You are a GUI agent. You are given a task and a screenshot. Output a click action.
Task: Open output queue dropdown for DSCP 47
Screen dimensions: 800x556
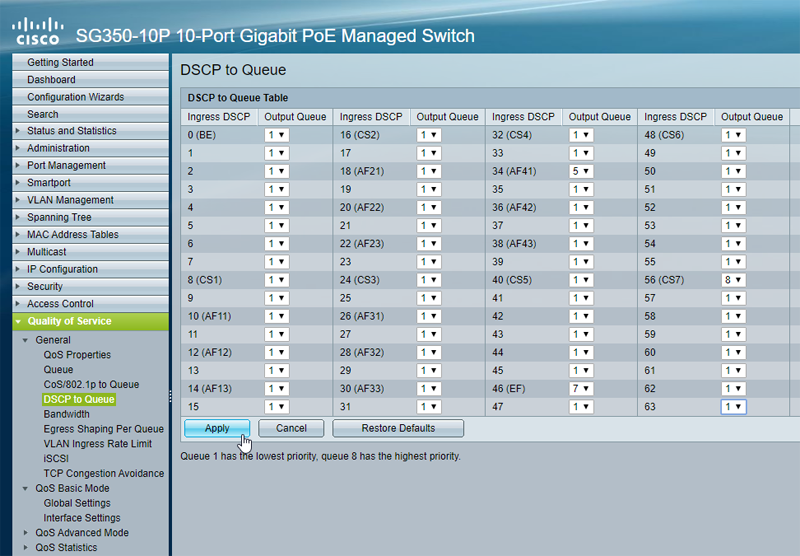[x=581, y=407]
